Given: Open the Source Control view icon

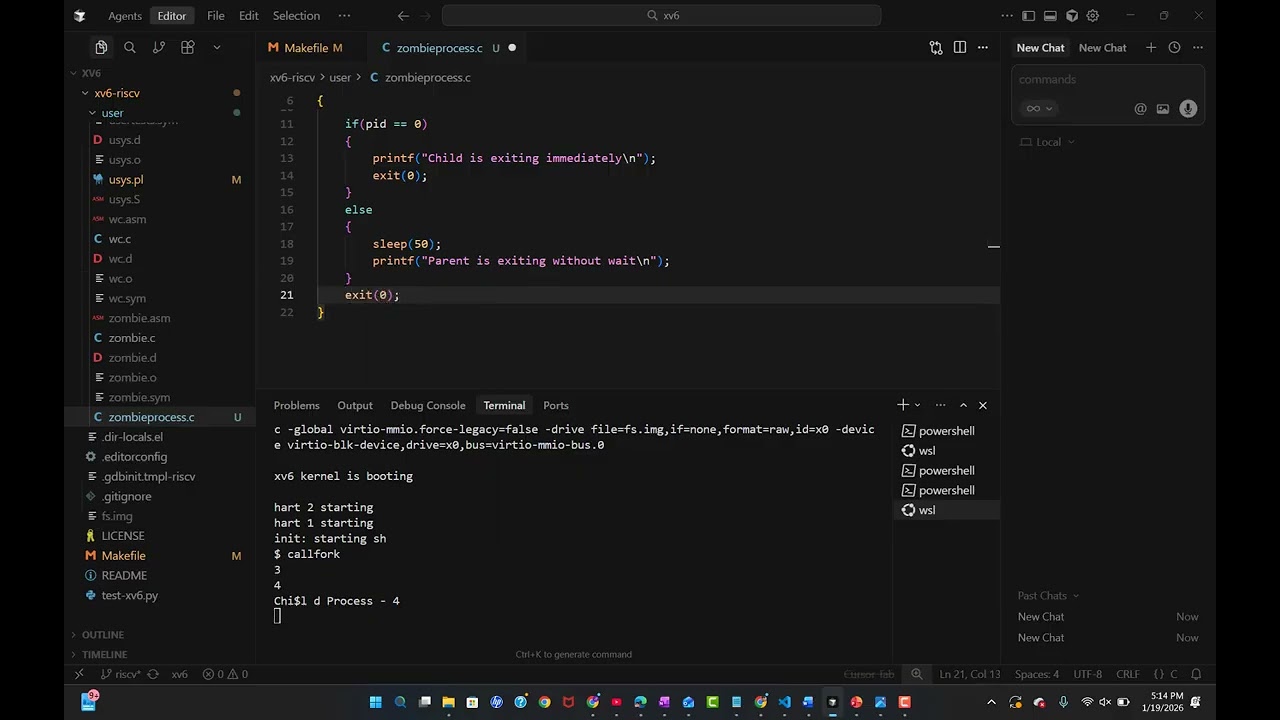Looking at the screenshot, I should click(x=158, y=47).
